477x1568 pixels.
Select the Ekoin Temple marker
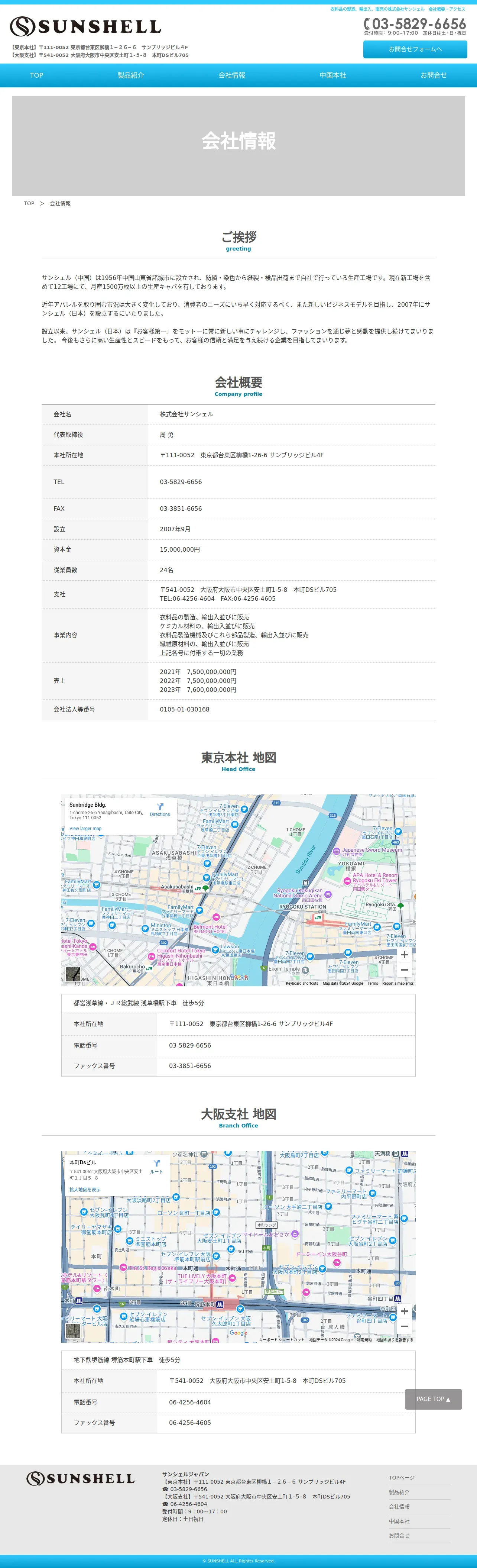coord(305,969)
